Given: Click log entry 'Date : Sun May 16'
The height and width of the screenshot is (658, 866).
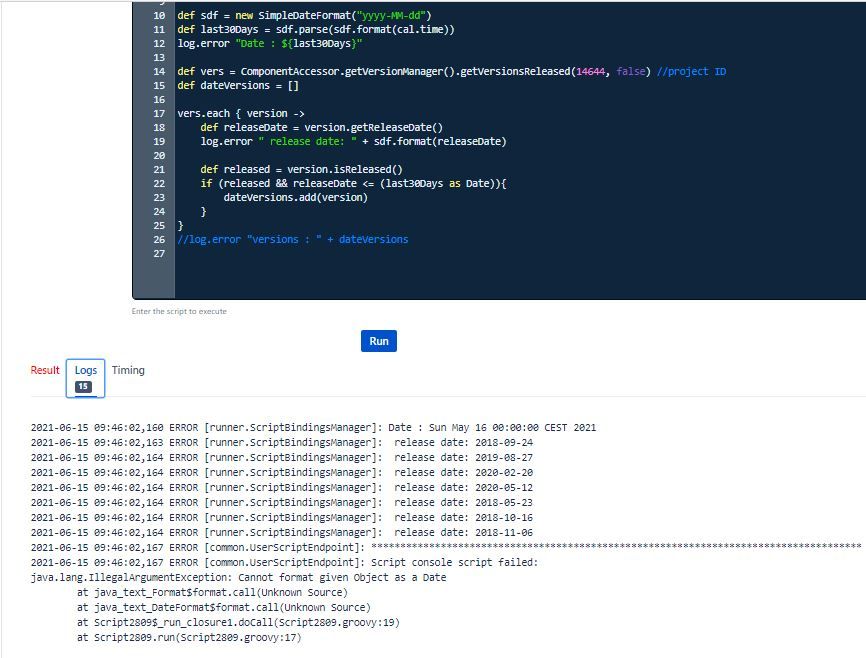Looking at the screenshot, I should click(314, 428).
